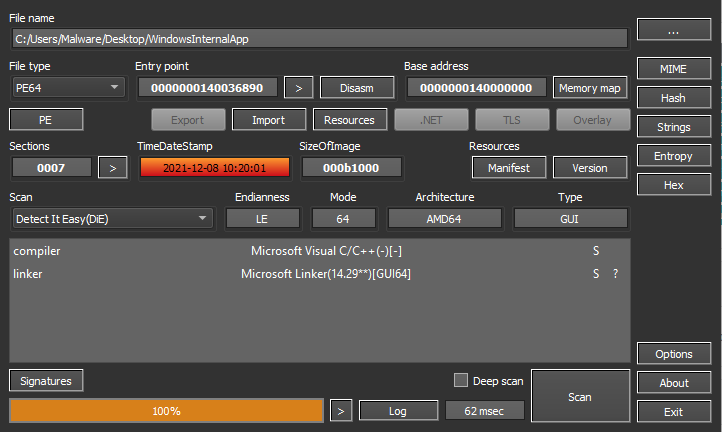
Task: Click the '>' button next to Entry point
Action: pos(298,88)
